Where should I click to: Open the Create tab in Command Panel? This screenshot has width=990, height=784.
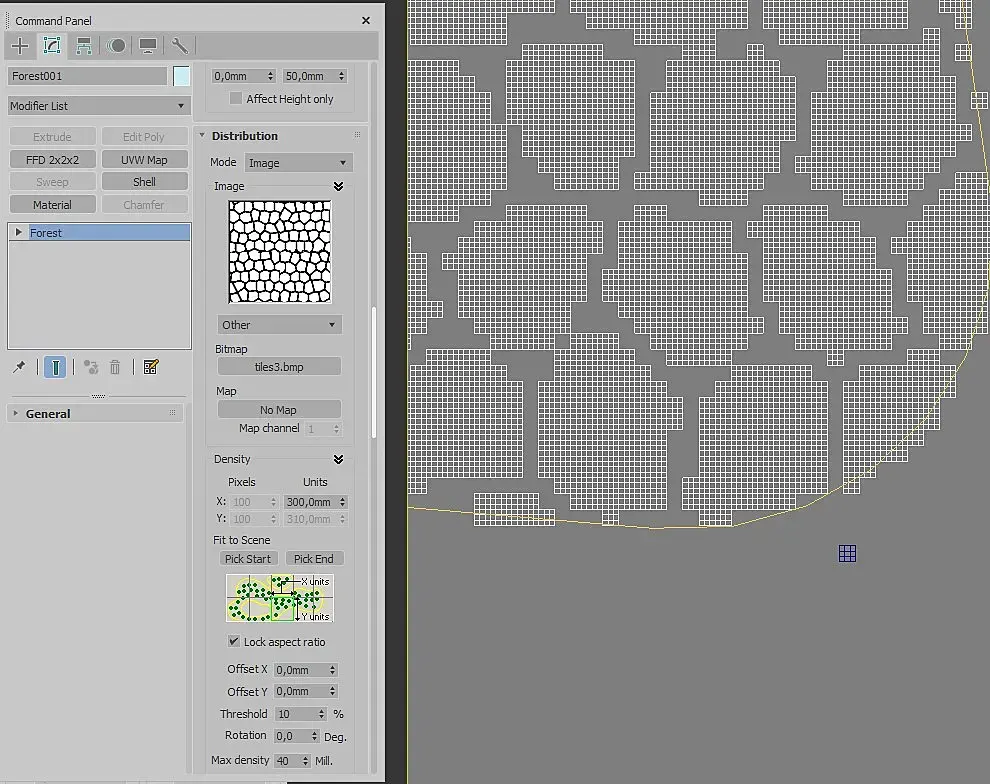(x=20, y=45)
